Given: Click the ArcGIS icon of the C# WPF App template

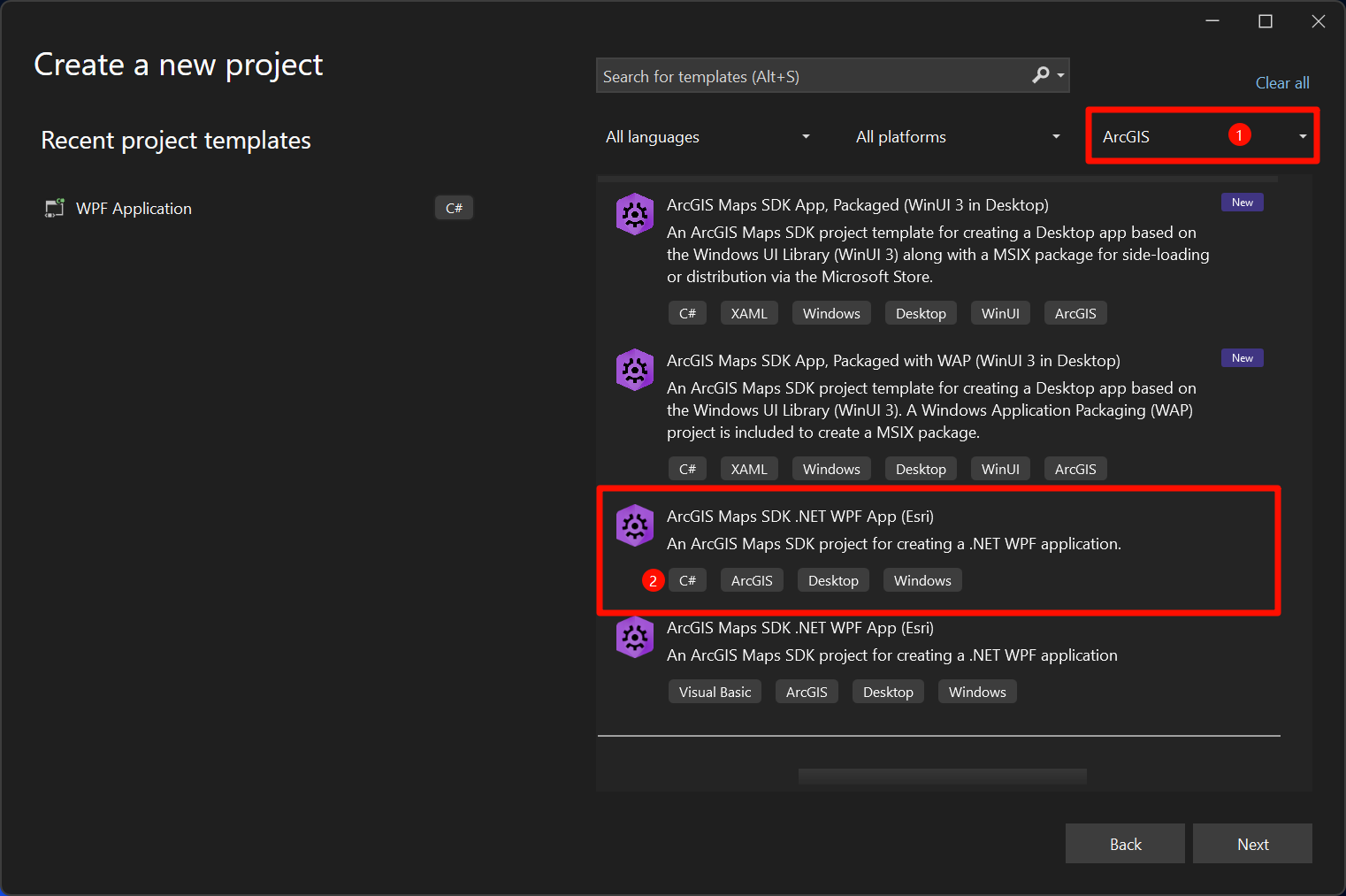Looking at the screenshot, I should click(635, 525).
